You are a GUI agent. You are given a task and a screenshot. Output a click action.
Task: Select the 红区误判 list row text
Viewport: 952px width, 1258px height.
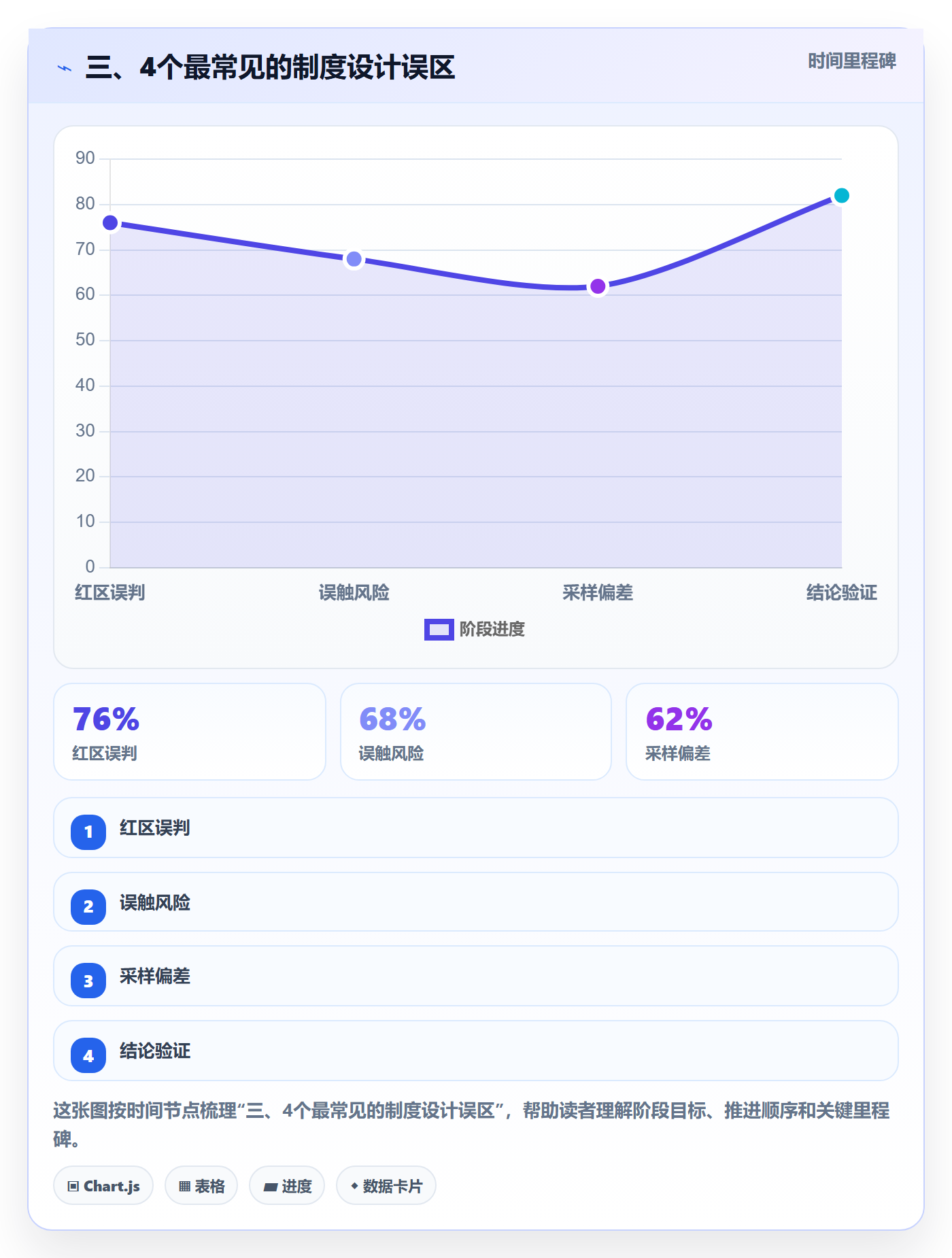(x=155, y=828)
